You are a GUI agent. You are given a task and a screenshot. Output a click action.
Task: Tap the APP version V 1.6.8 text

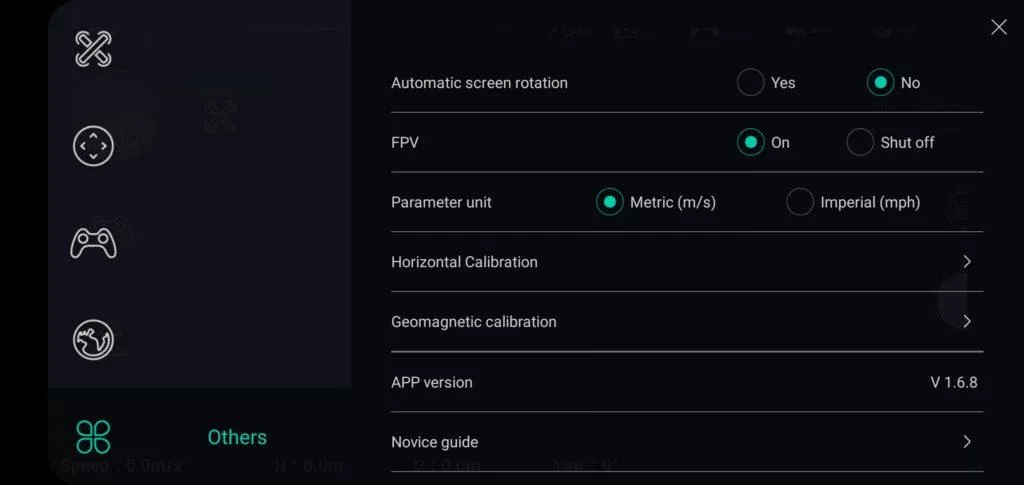tap(953, 382)
